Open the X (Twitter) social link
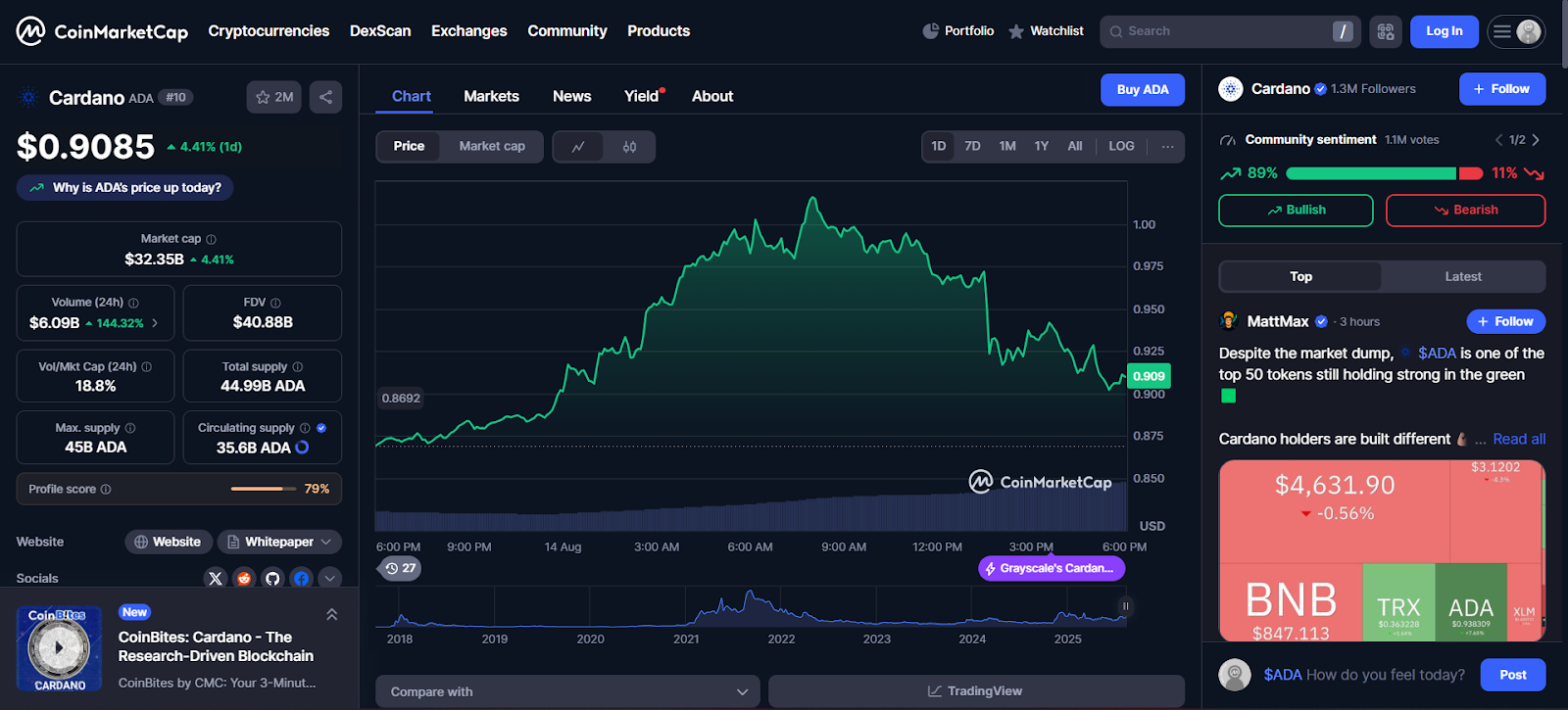 pos(216,579)
